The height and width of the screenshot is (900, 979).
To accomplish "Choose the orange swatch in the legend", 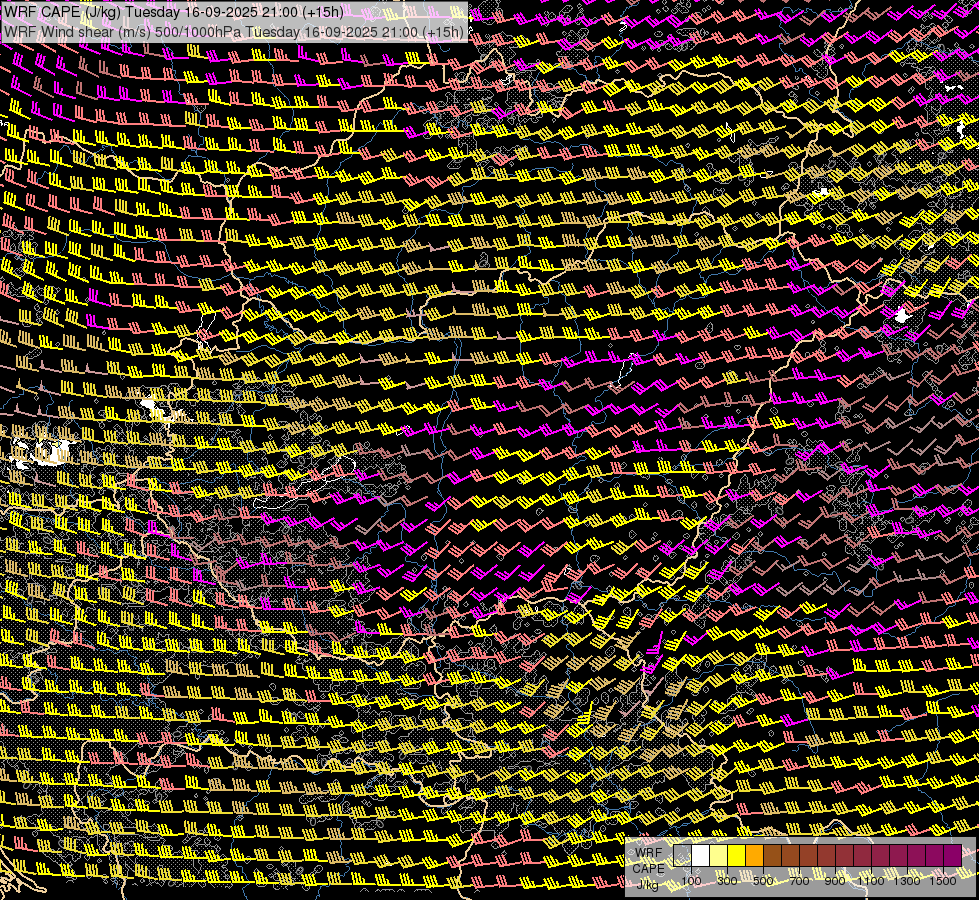I will pos(754,855).
